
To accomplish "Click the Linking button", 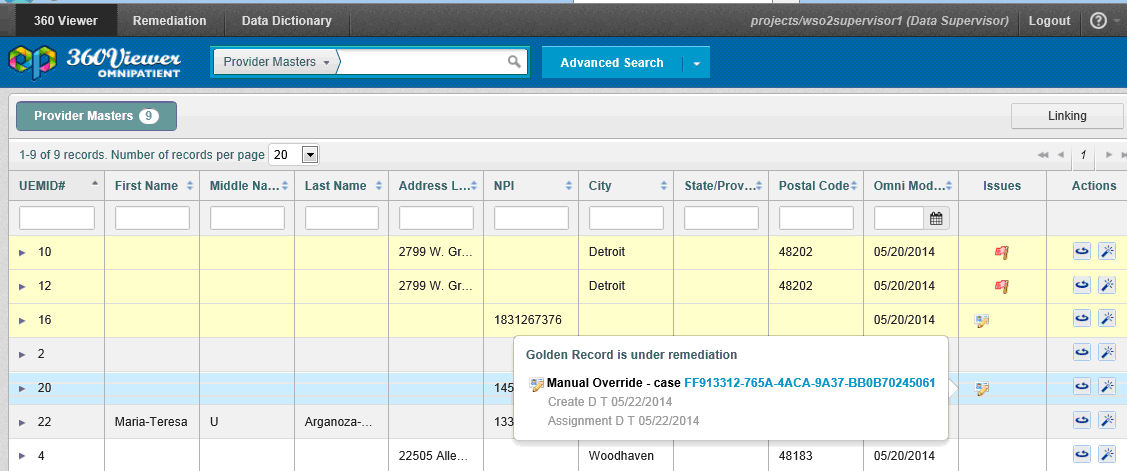I will point(1067,116).
